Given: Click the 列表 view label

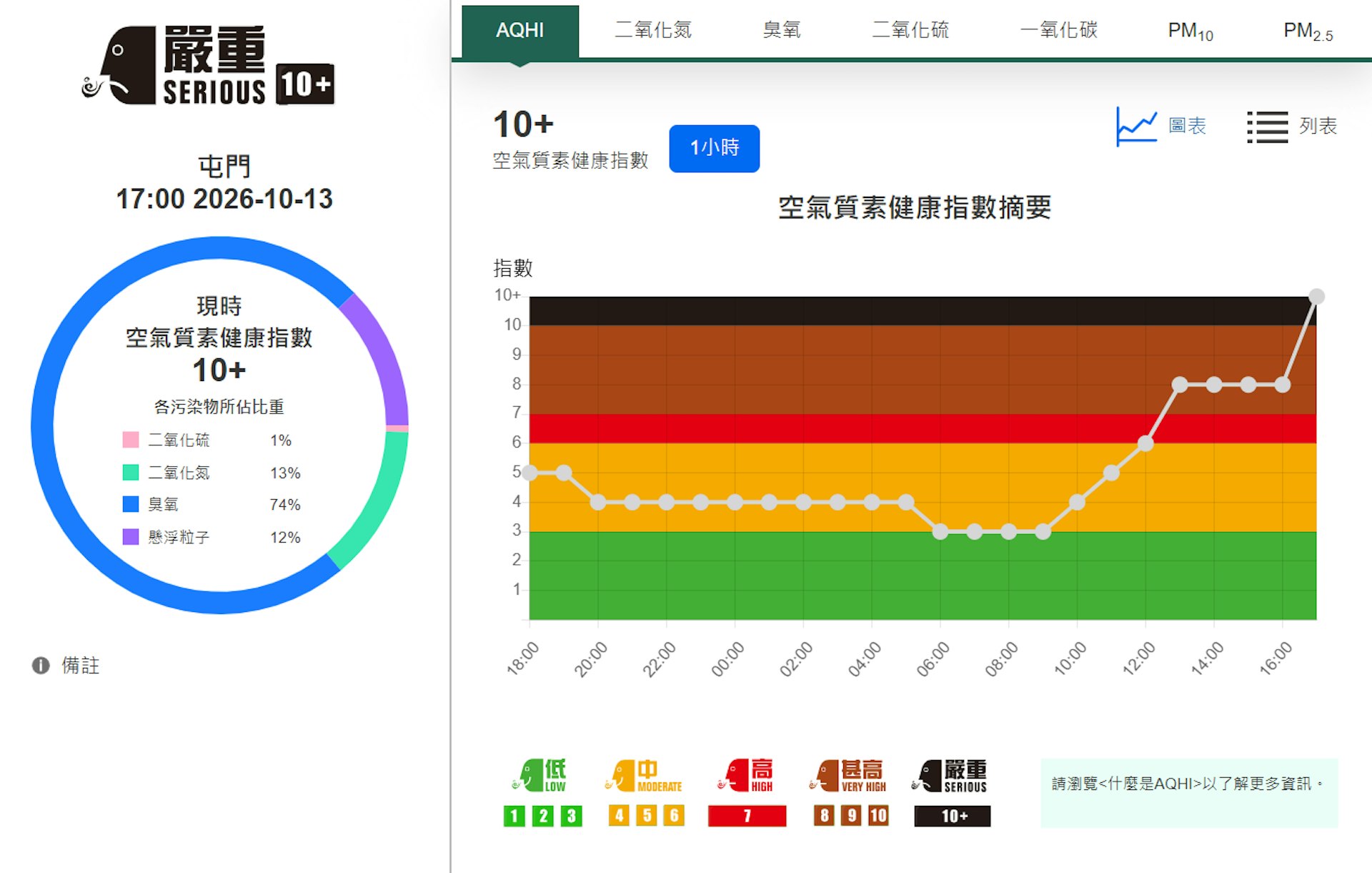Looking at the screenshot, I should pos(1318,127).
